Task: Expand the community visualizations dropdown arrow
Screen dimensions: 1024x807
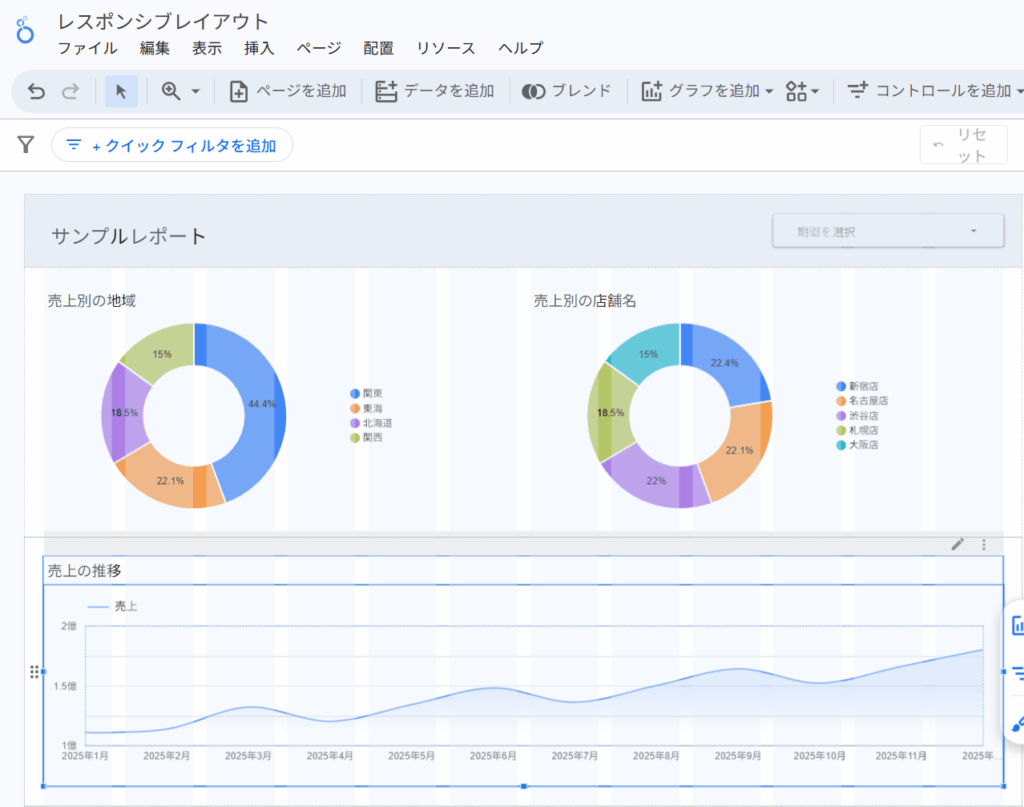Action: pos(814,91)
